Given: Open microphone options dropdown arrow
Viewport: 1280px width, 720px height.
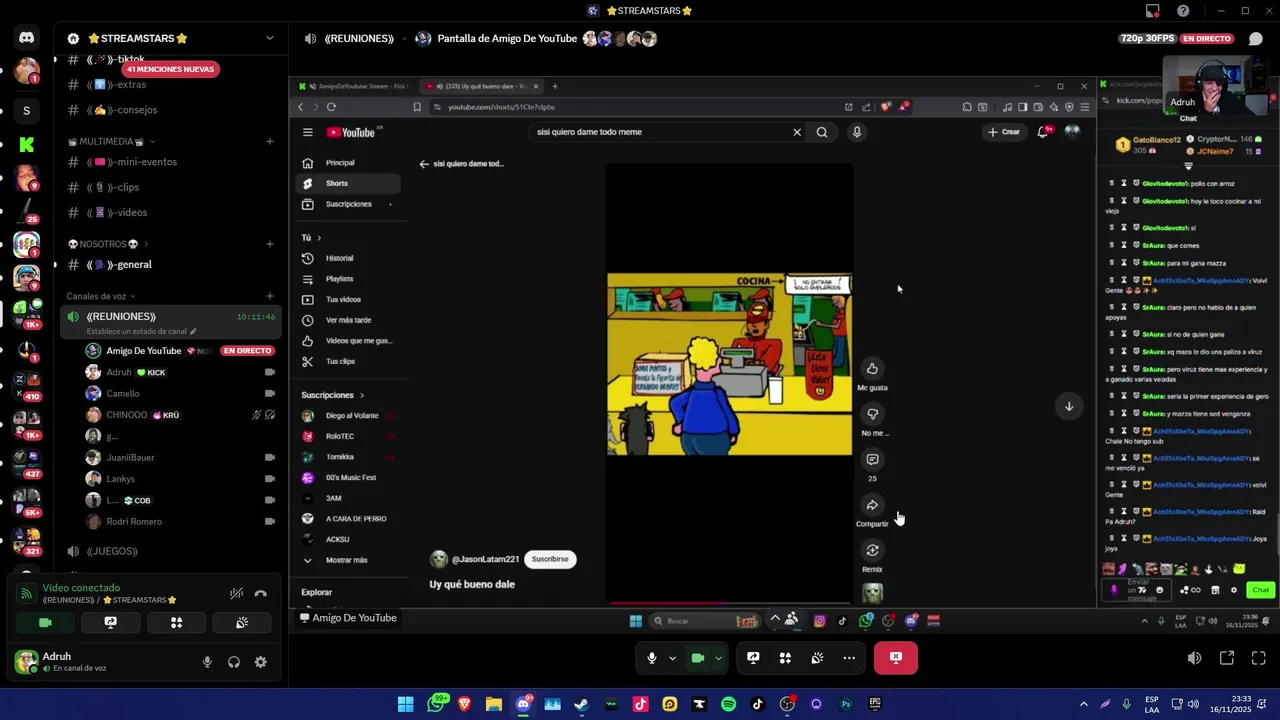Looking at the screenshot, I should coord(672,658).
